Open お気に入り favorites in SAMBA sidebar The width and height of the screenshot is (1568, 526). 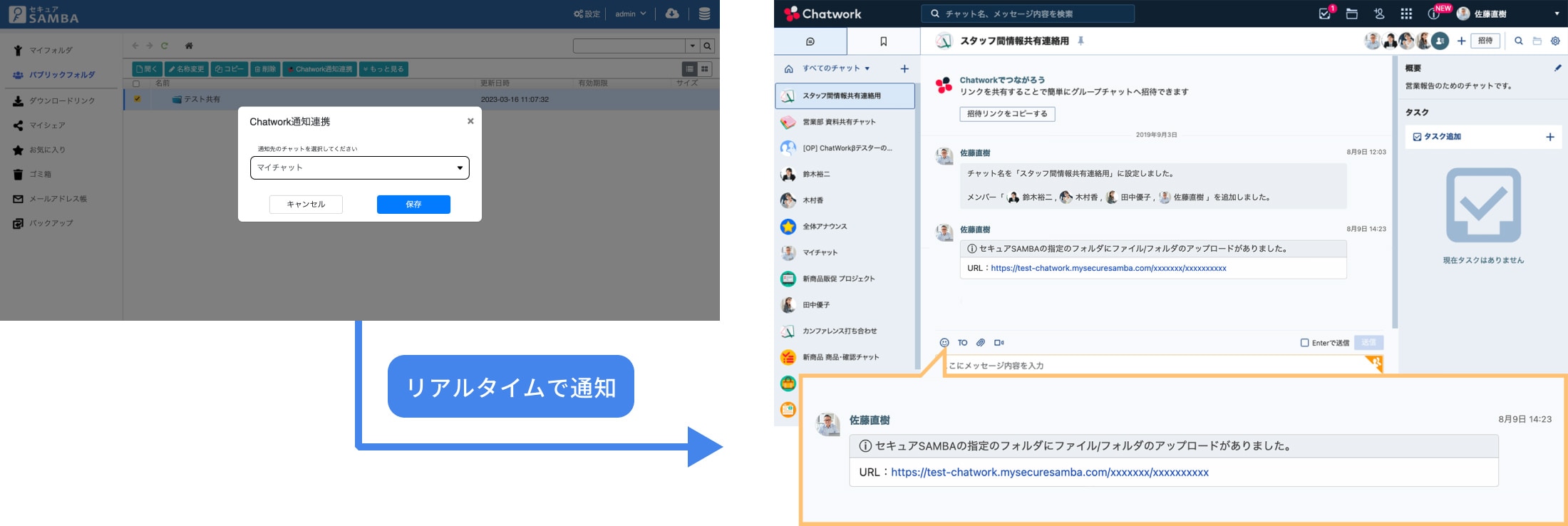tap(39, 150)
